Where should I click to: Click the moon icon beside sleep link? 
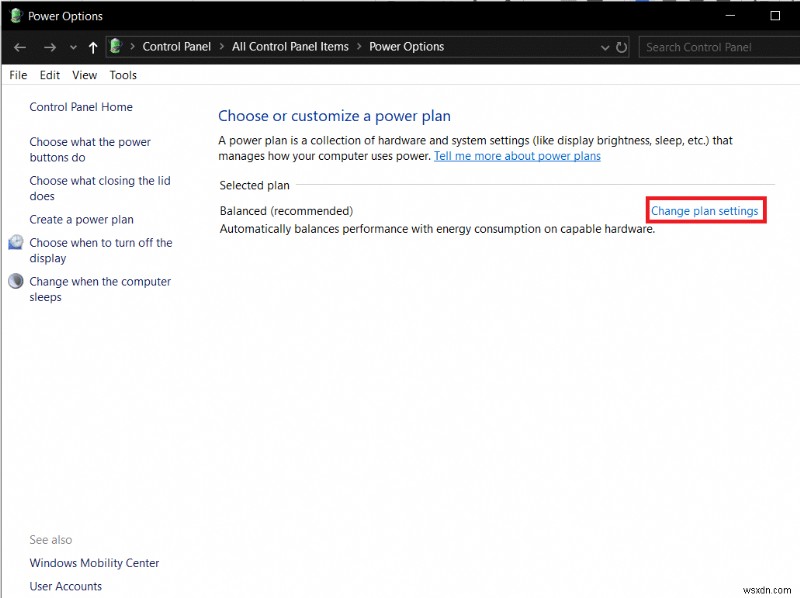click(x=16, y=282)
